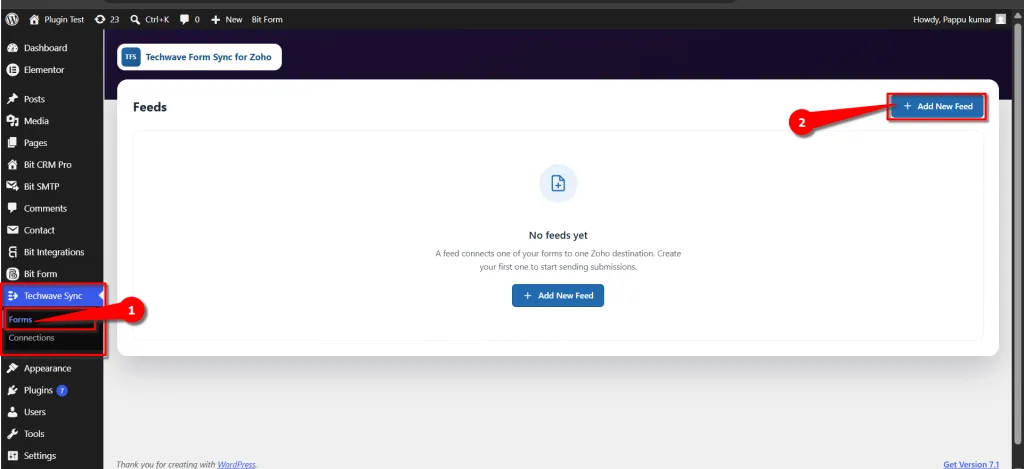Click the Bit Form sidebar icon
This screenshot has width=1024, height=469.
tap(12, 274)
